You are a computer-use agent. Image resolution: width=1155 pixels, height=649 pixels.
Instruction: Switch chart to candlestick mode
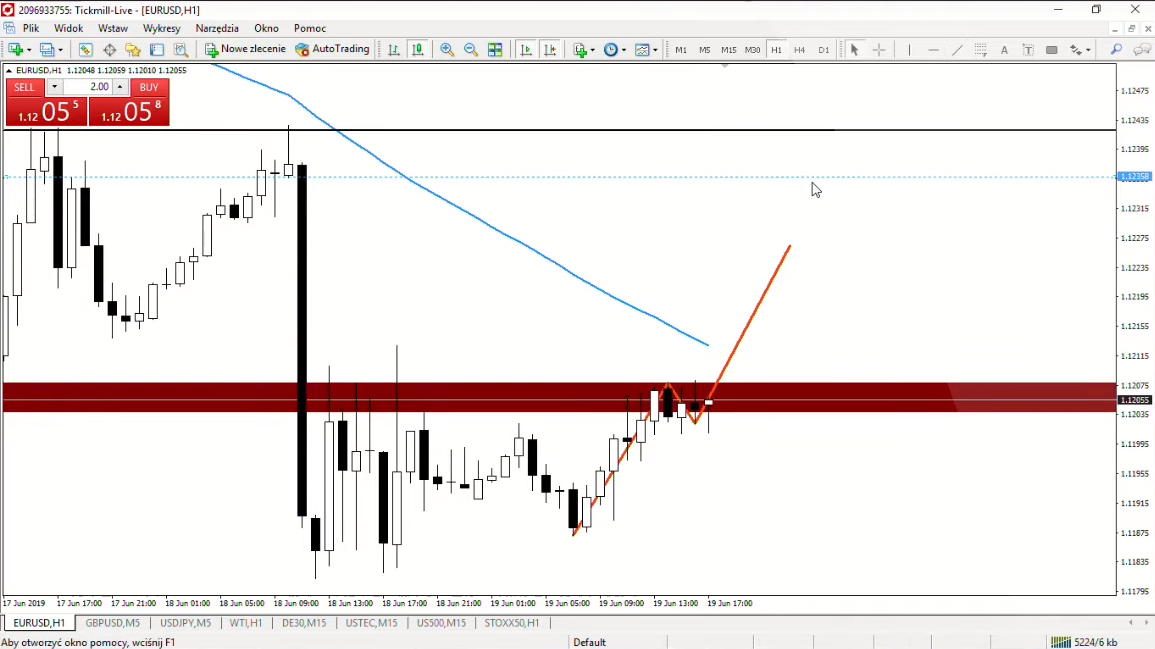(x=418, y=49)
